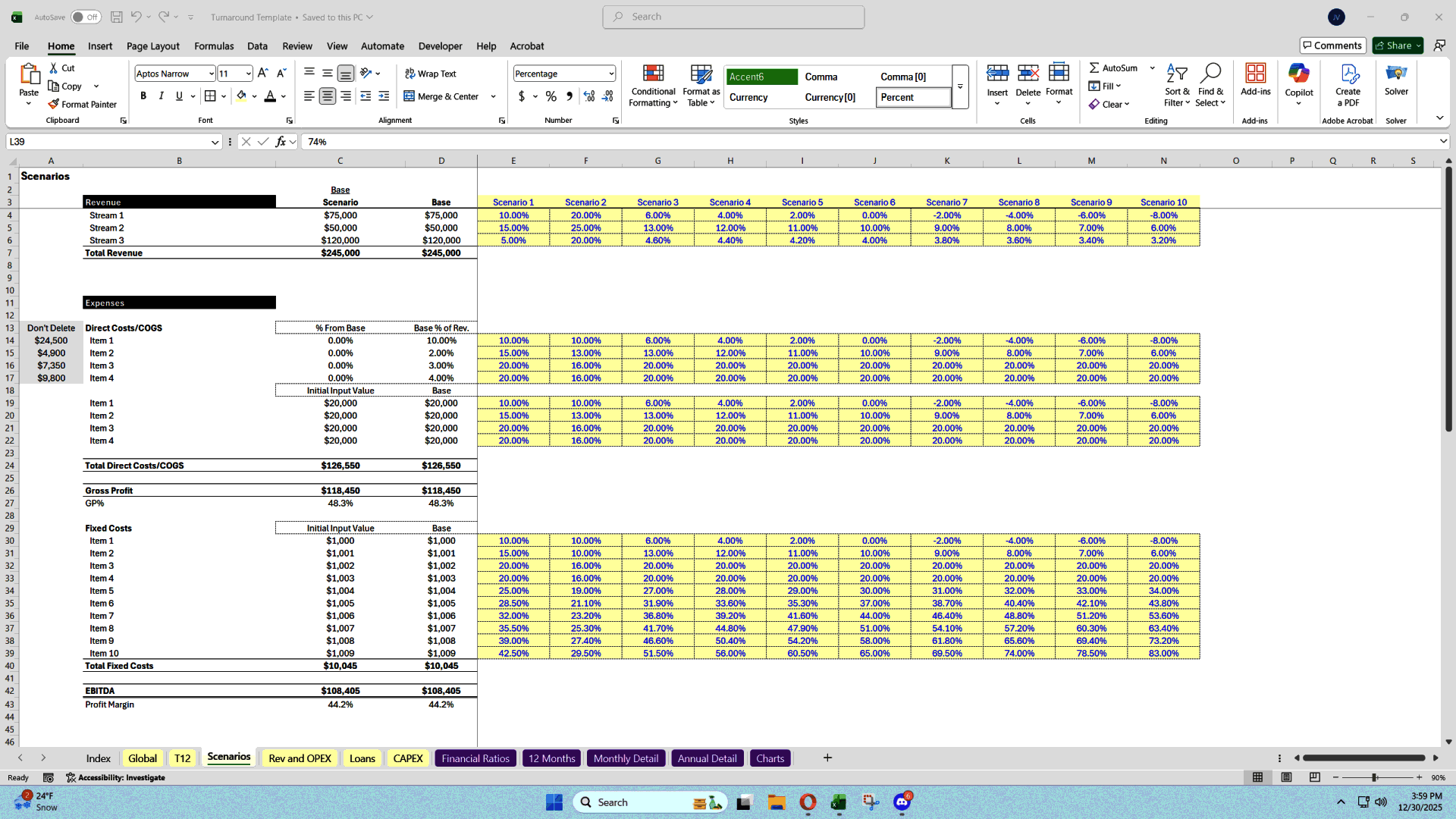The height and width of the screenshot is (819, 1456).
Task: Switch to the Formulas ribbon tab
Action: (214, 46)
